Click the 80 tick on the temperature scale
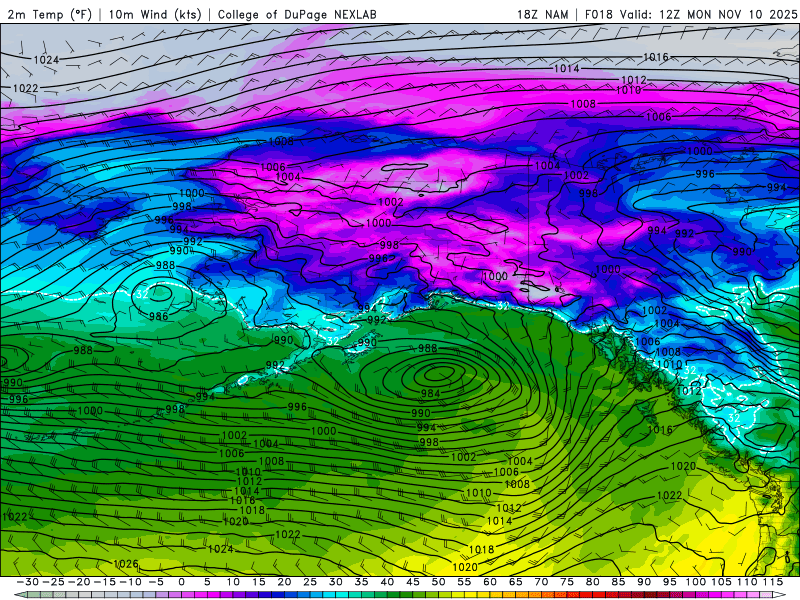Image resolution: width=800 pixels, height=600 pixels. [x=592, y=582]
